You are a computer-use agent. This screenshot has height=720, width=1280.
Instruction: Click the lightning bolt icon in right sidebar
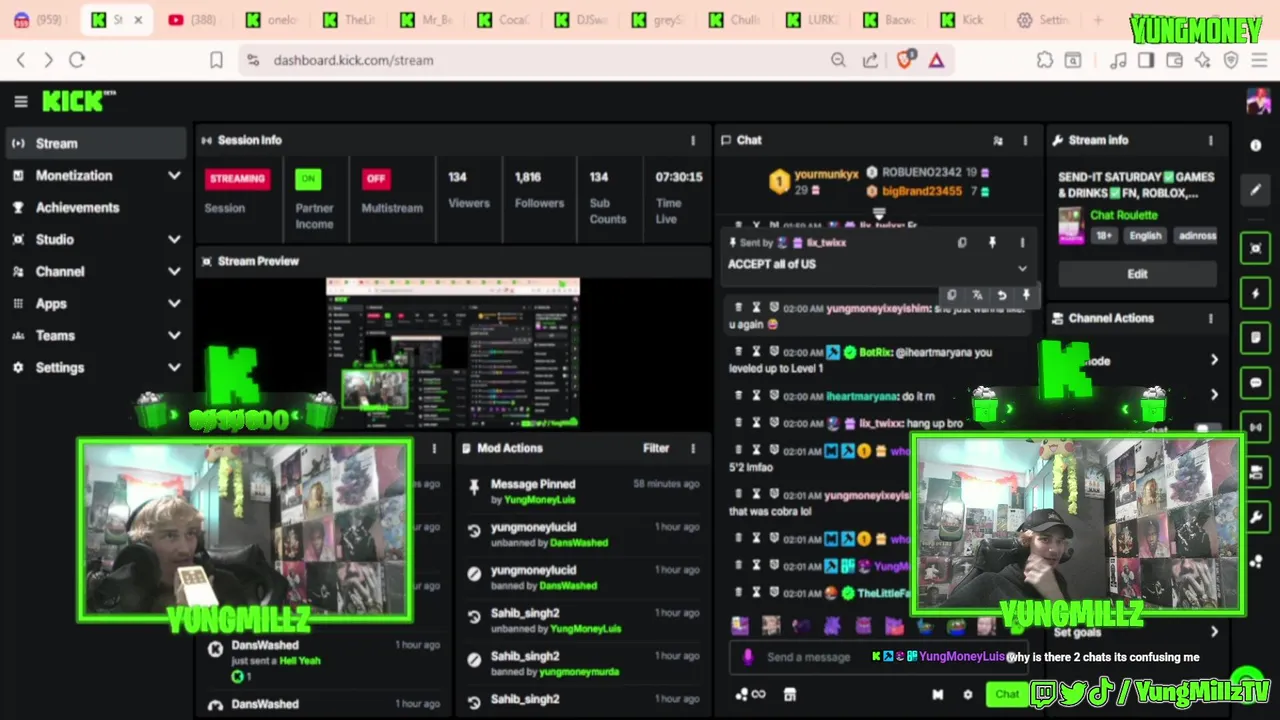point(1256,294)
